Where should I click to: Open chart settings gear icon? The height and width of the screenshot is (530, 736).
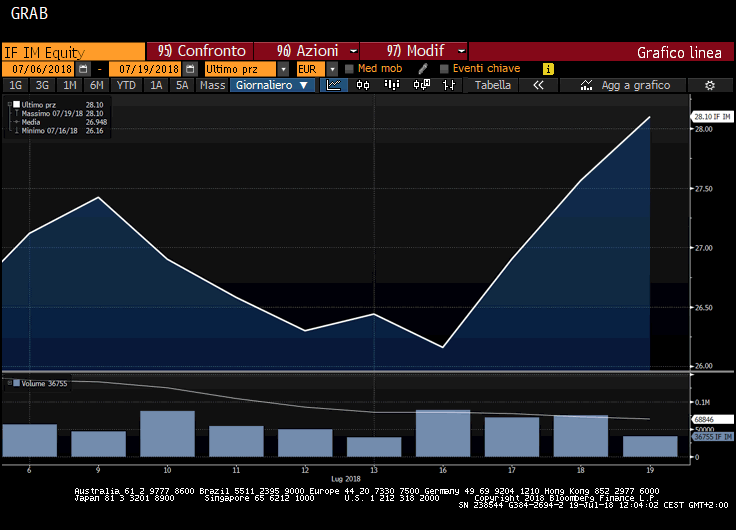[709, 86]
